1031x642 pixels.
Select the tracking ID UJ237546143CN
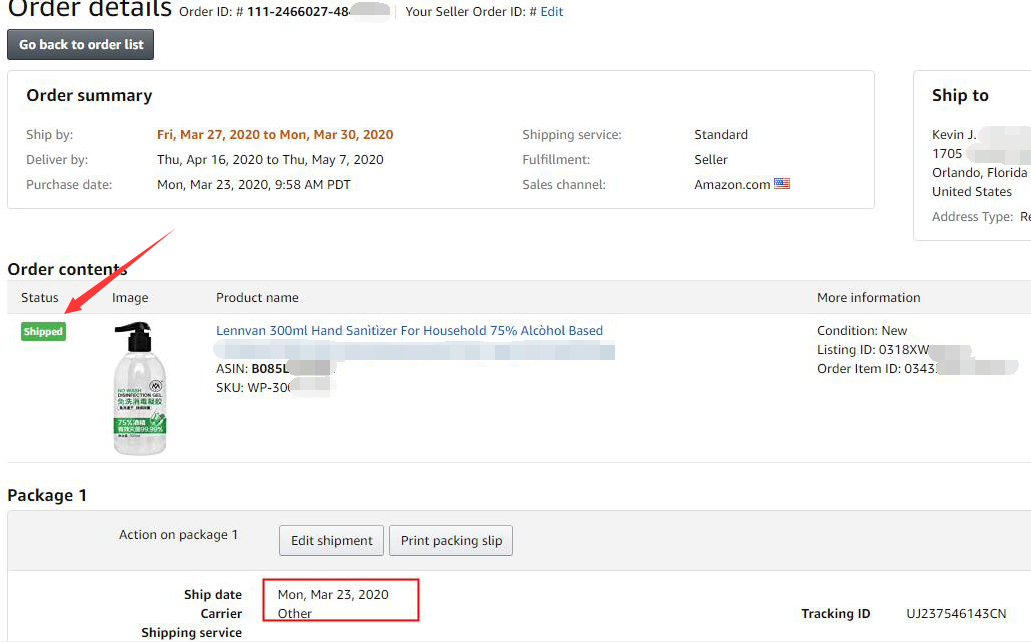coord(956,613)
